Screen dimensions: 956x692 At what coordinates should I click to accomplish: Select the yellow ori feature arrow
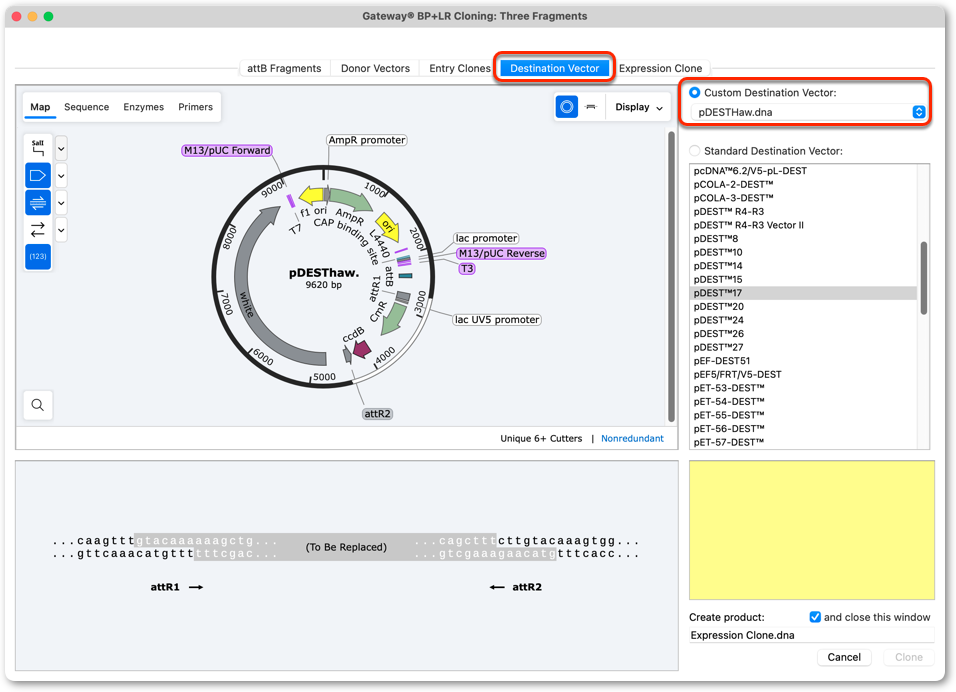tap(388, 227)
